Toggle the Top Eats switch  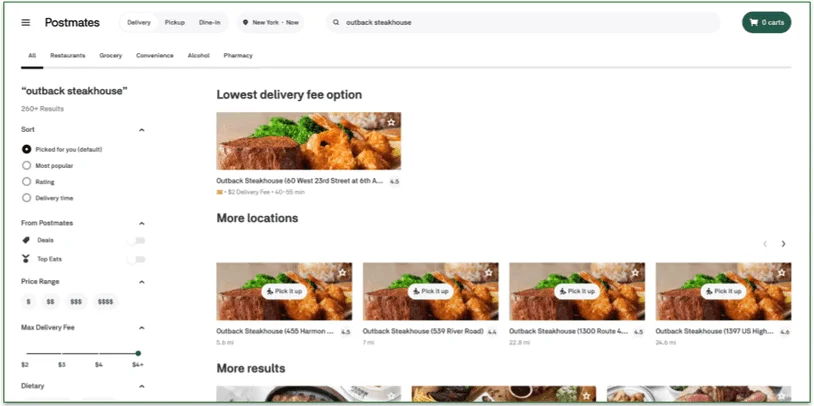[137, 259]
